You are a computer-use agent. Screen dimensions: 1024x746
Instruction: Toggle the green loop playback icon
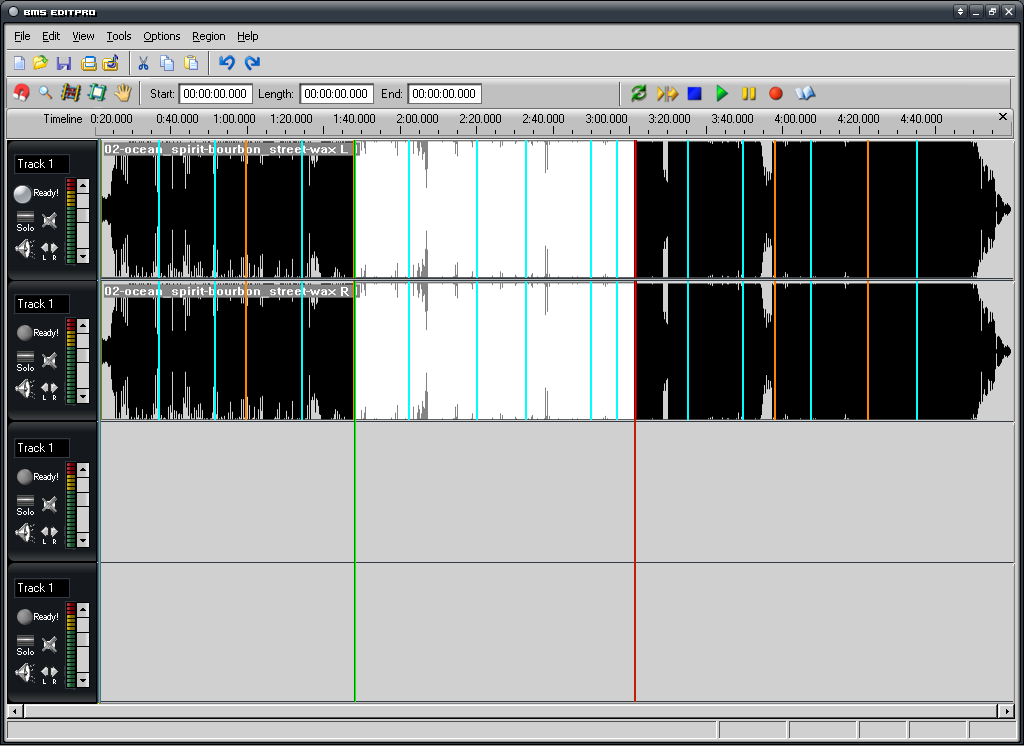[639, 93]
